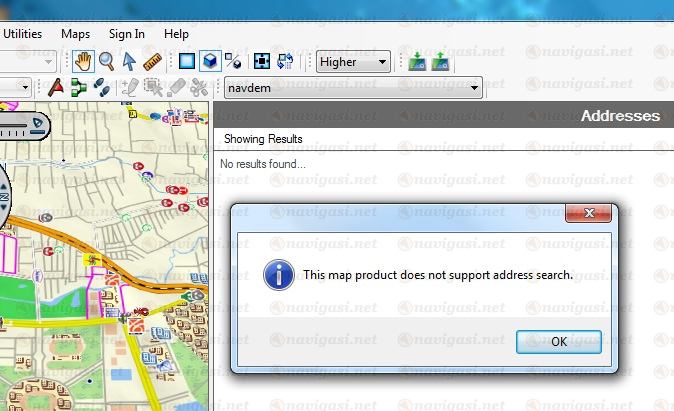Switch to 2D map view
The image size is (674, 411).
(x=186, y=62)
